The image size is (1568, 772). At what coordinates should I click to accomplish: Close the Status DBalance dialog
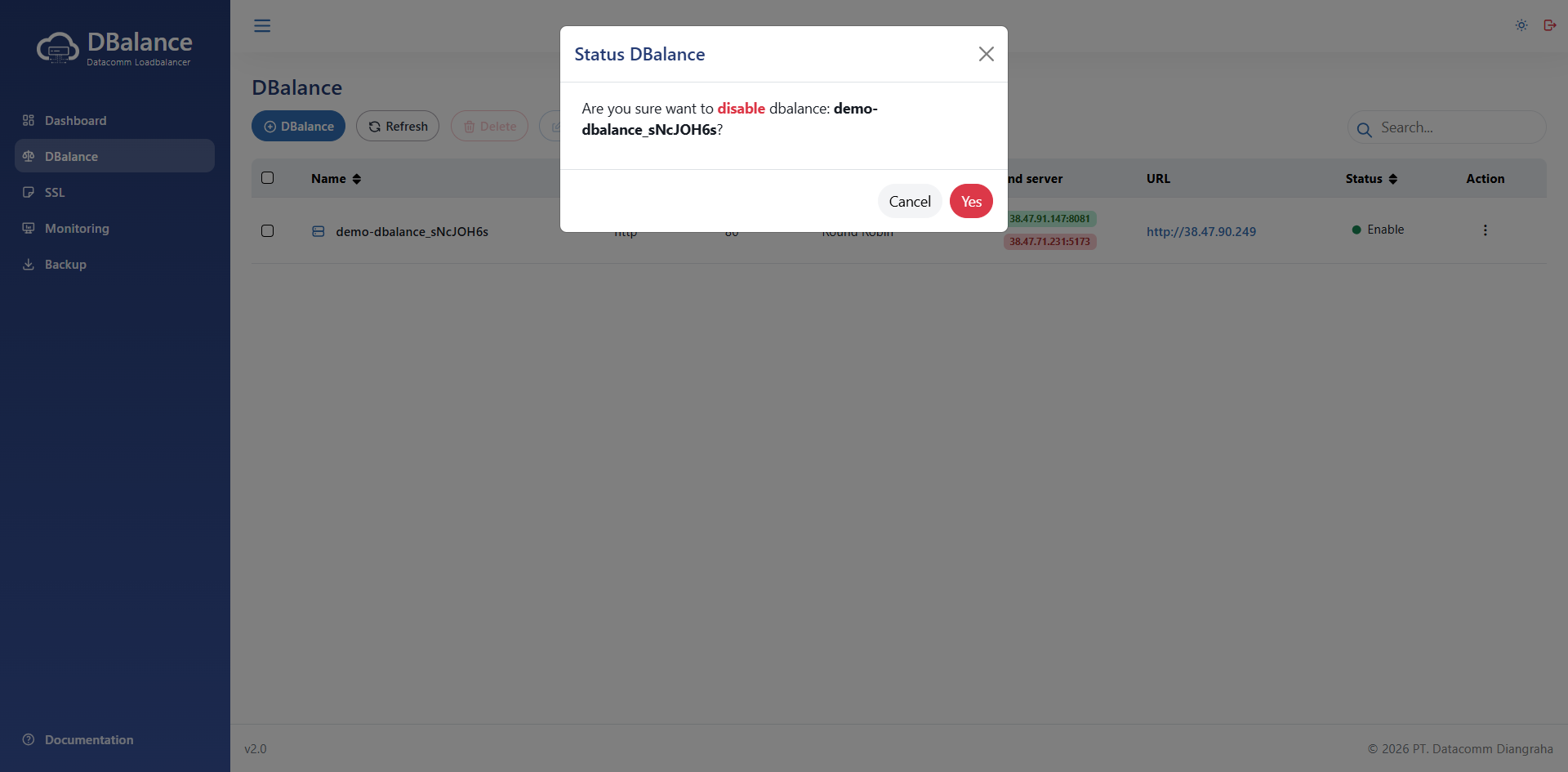986,54
